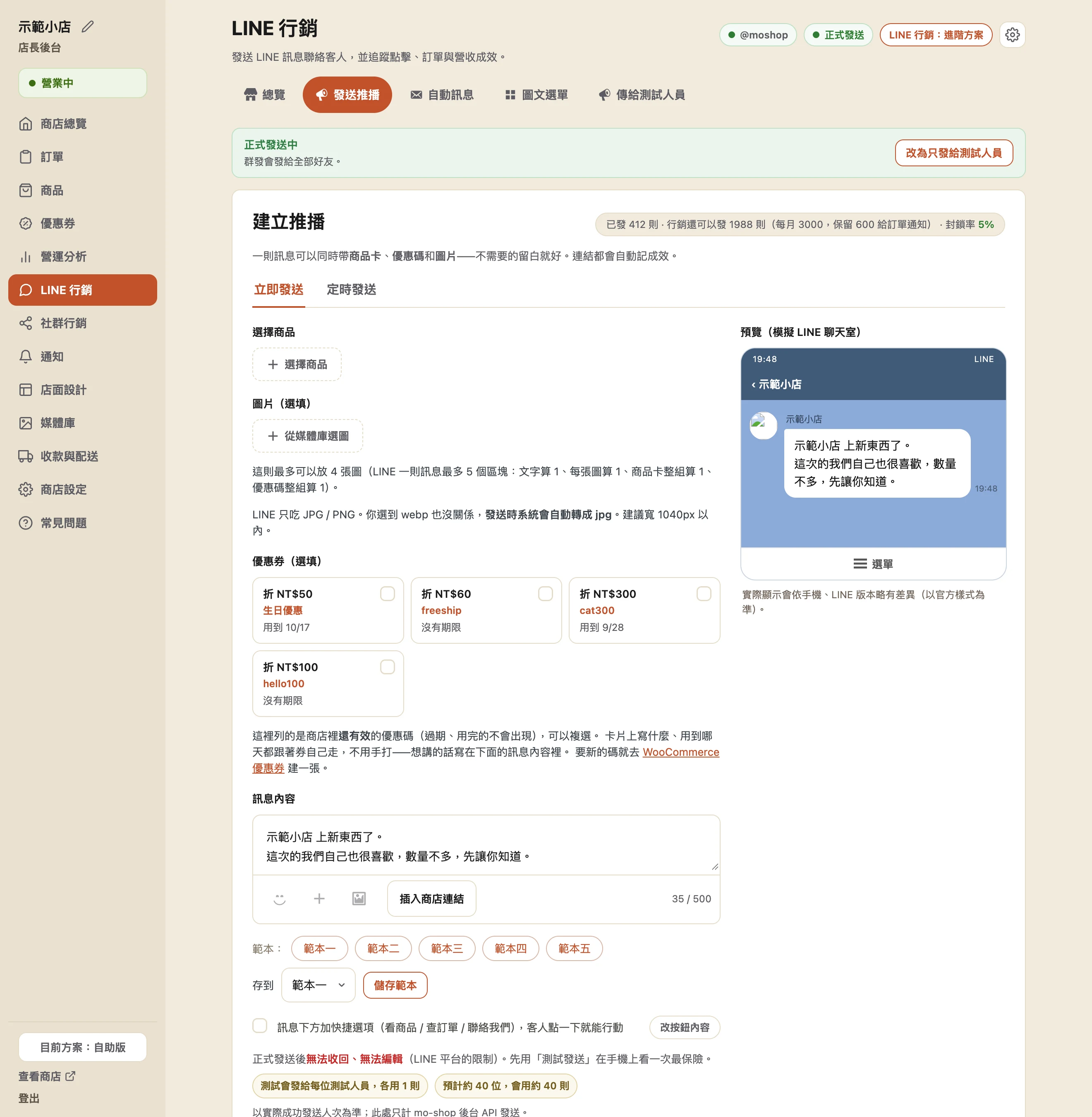Image resolution: width=1092 pixels, height=1117 pixels.
Task: Open 收款與配送 truck icon in sidebar
Action: pos(25,457)
